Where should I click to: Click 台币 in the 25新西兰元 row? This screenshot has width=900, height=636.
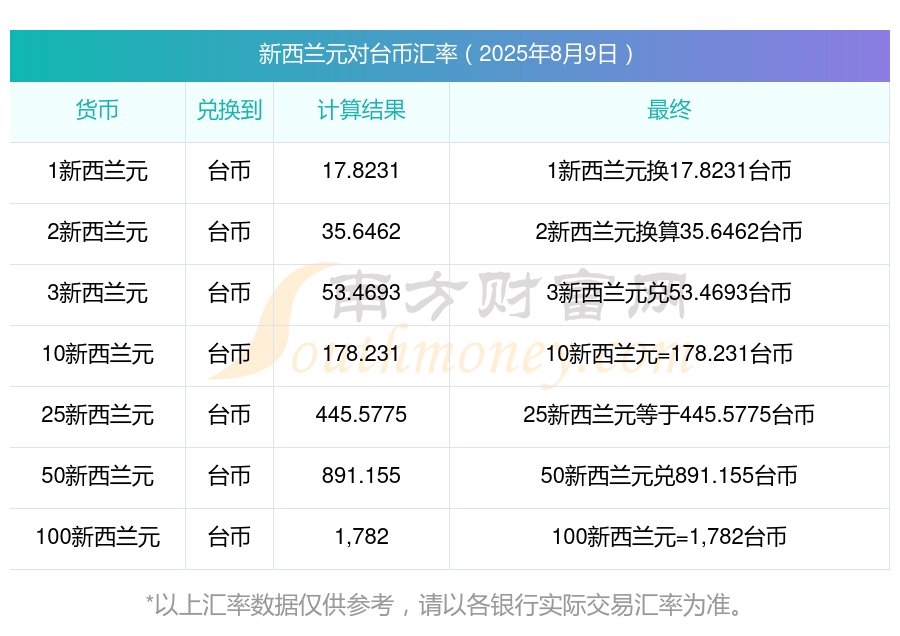229,414
